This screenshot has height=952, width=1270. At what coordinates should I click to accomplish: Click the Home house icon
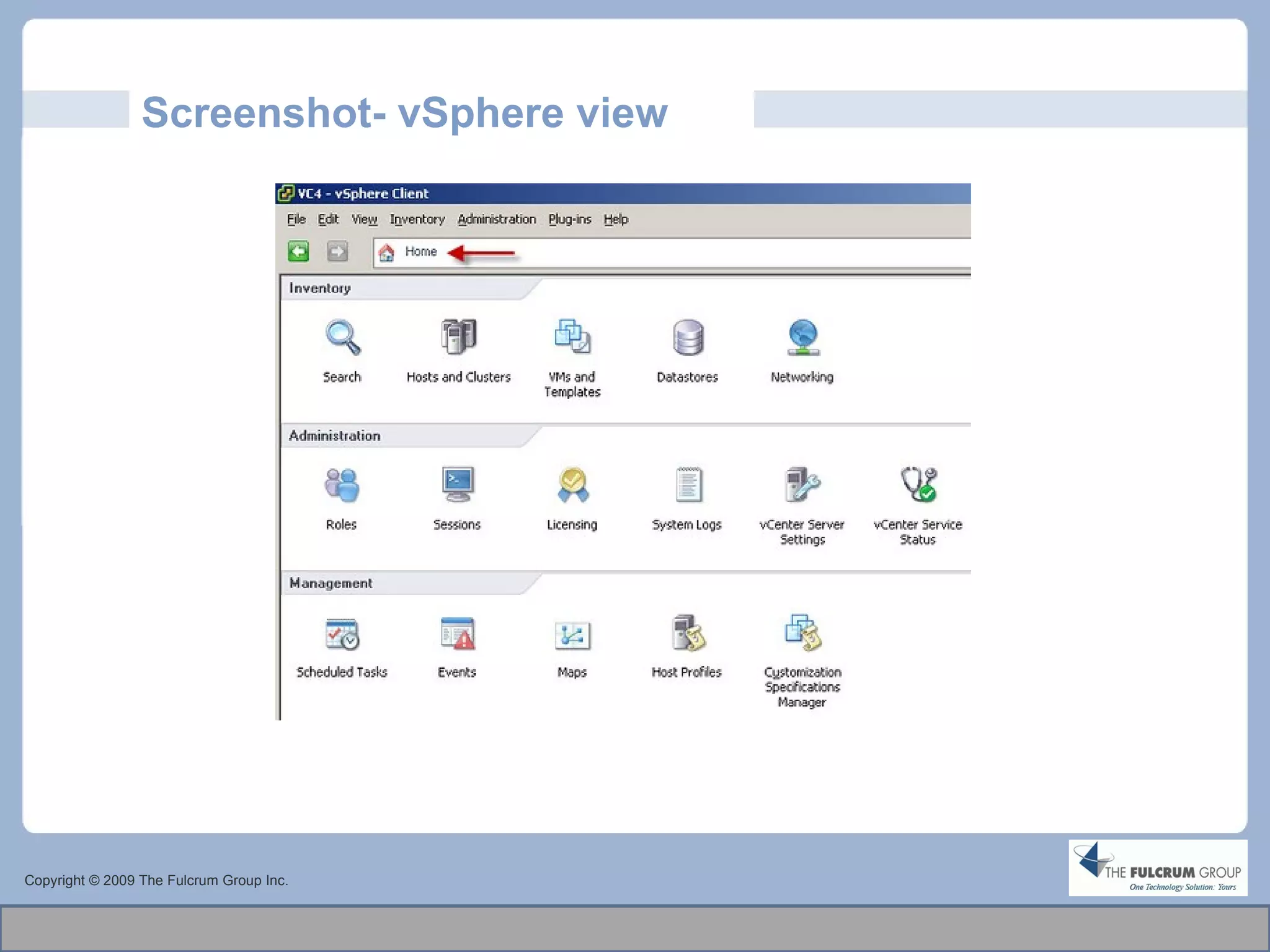[x=386, y=252]
